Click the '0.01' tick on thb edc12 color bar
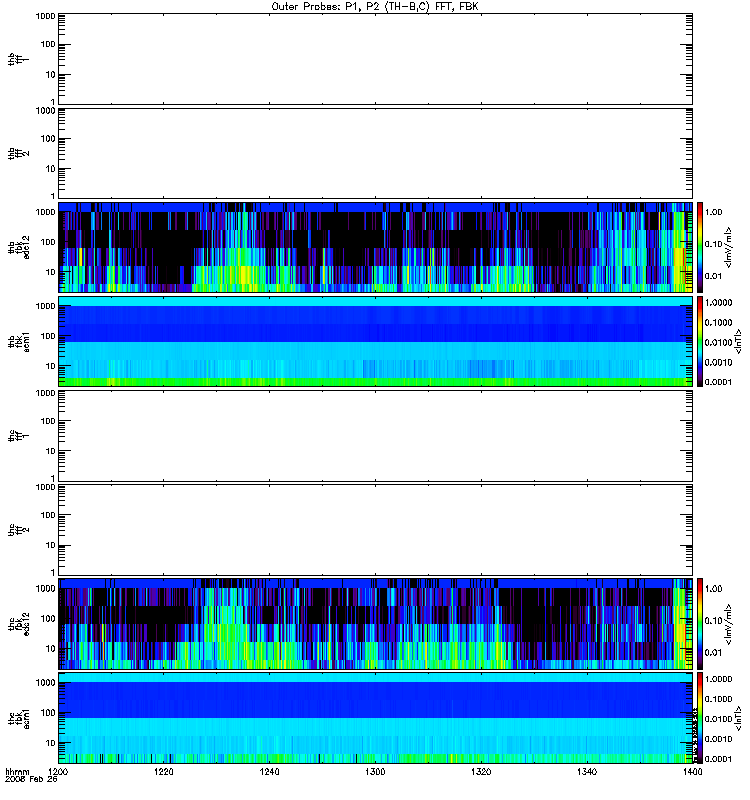Viewport: 750px width, 800px height. click(714, 276)
